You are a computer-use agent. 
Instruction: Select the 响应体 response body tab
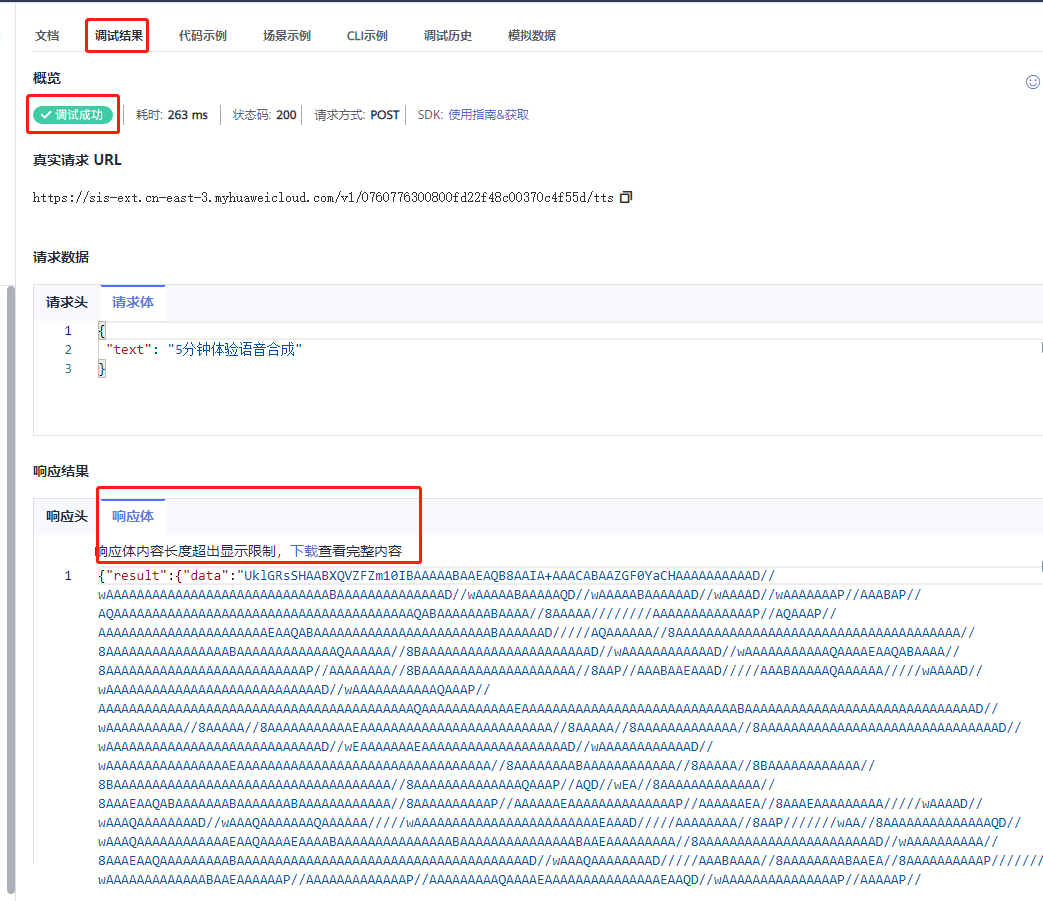click(132, 516)
